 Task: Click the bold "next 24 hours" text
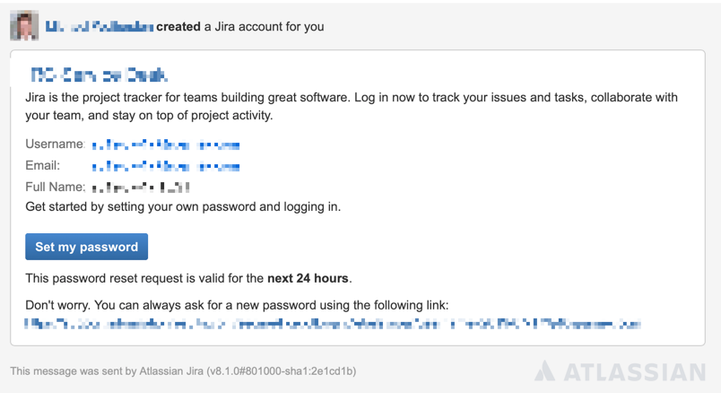pyautogui.click(x=308, y=279)
